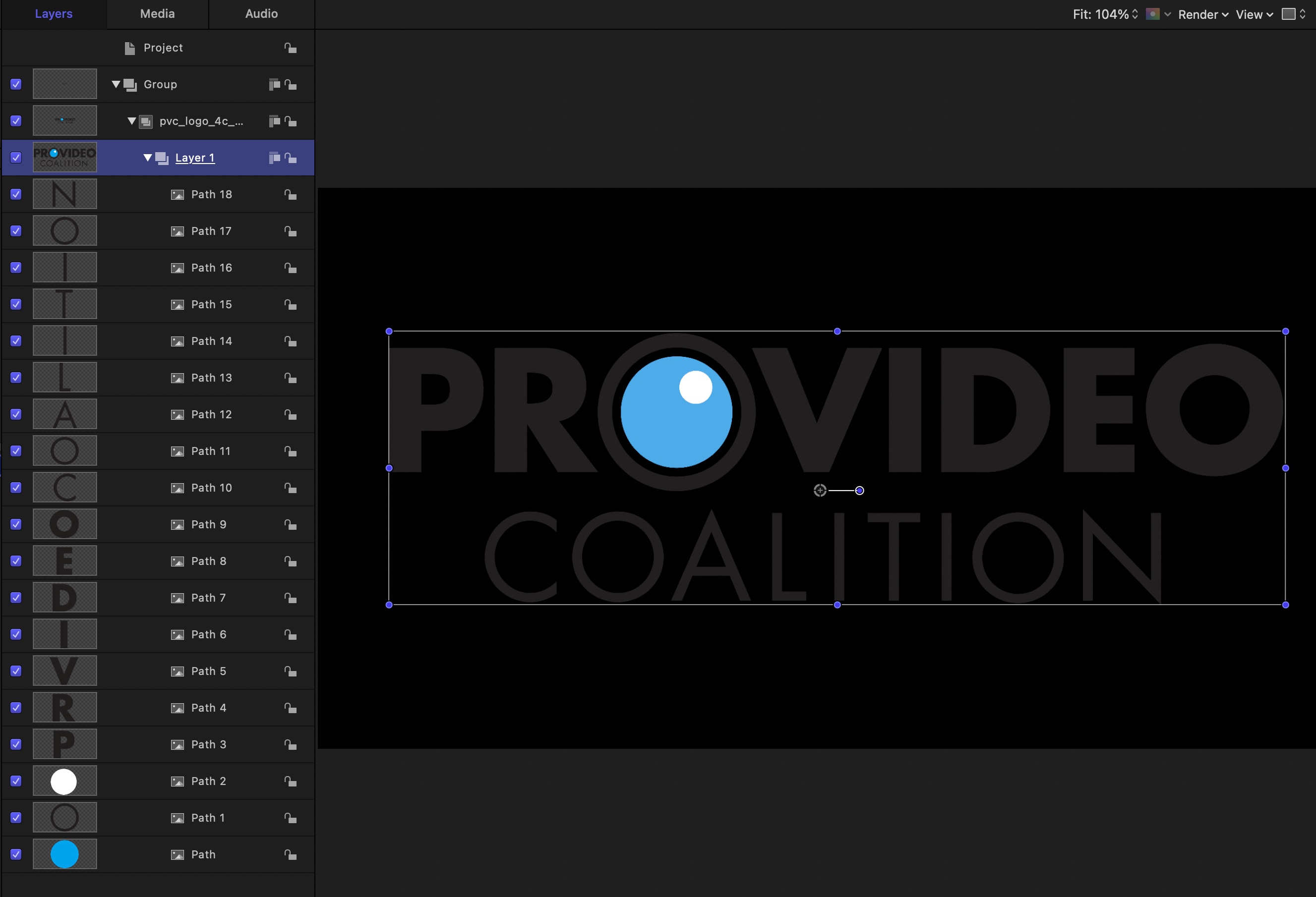This screenshot has height=897, width=1316.
Task: Toggle visibility of Path 1 layer
Action: 14,817
